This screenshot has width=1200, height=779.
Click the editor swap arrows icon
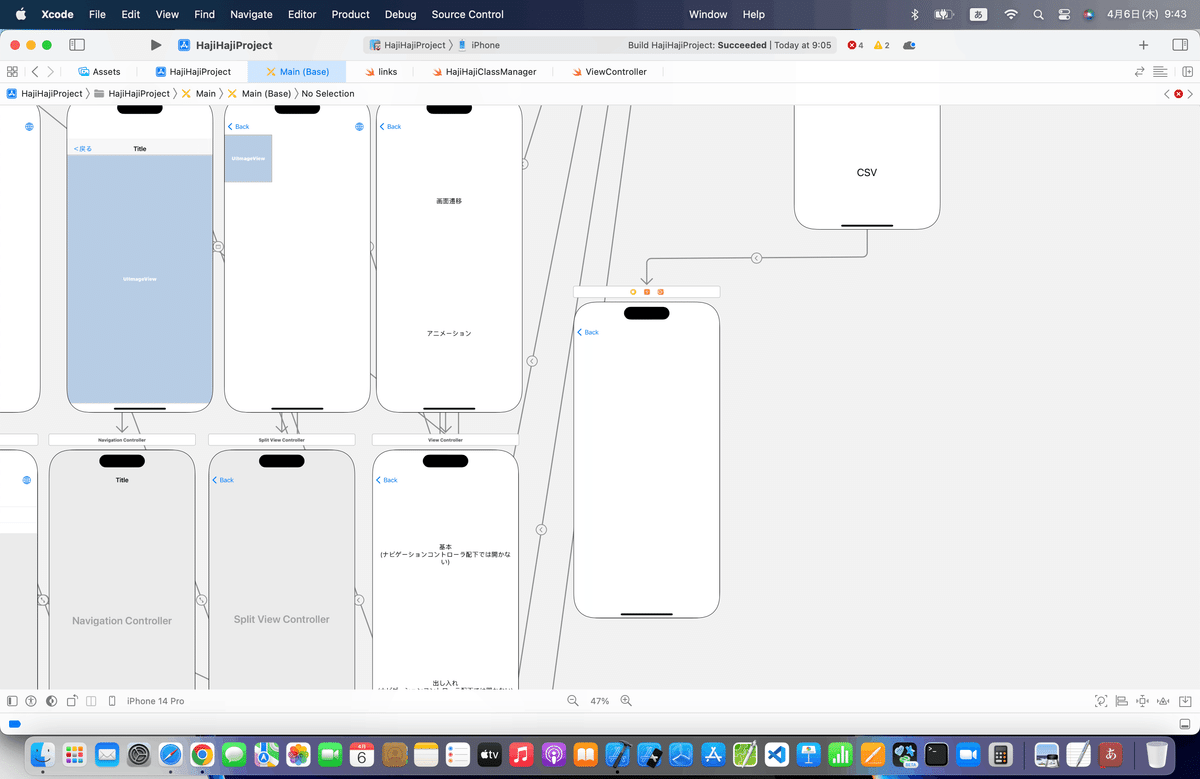point(1139,72)
